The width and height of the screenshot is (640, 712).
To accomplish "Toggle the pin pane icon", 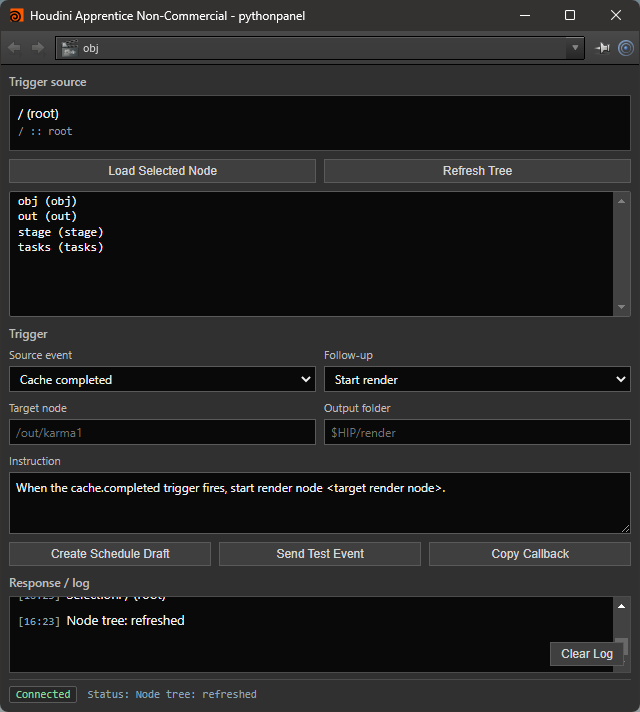I will point(603,48).
